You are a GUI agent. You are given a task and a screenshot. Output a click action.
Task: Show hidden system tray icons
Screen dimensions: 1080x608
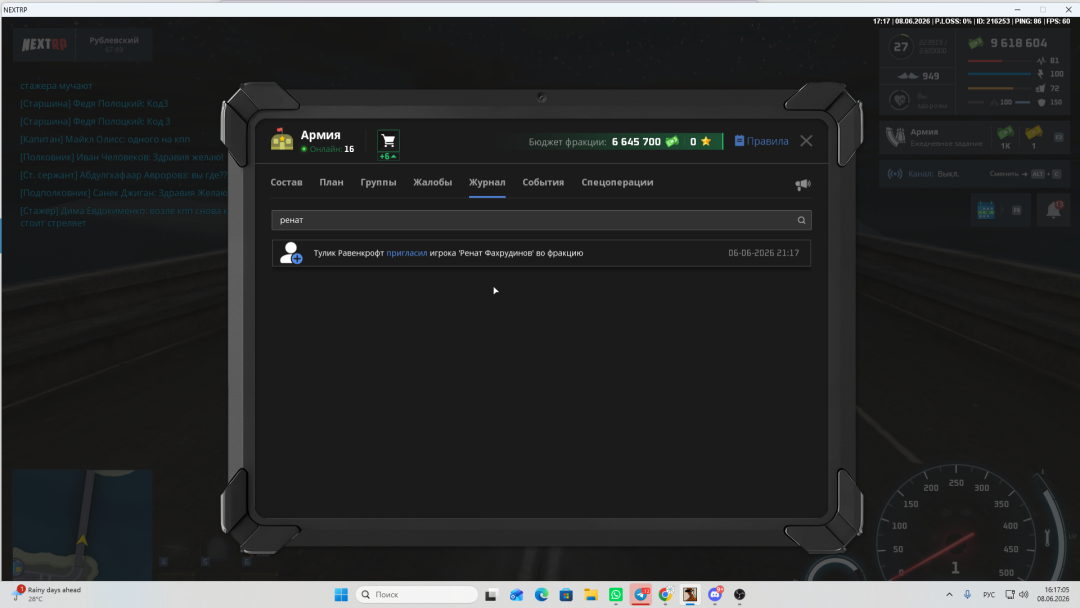tap(949, 595)
